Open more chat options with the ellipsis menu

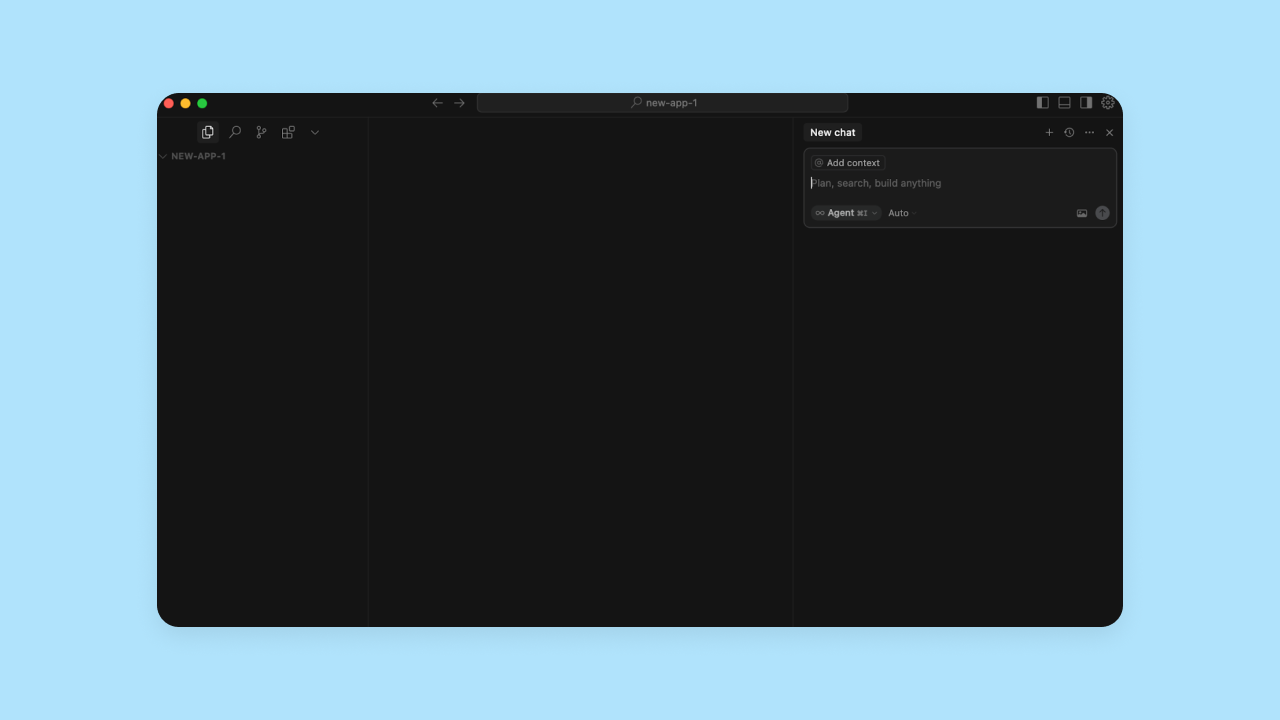[1089, 132]
